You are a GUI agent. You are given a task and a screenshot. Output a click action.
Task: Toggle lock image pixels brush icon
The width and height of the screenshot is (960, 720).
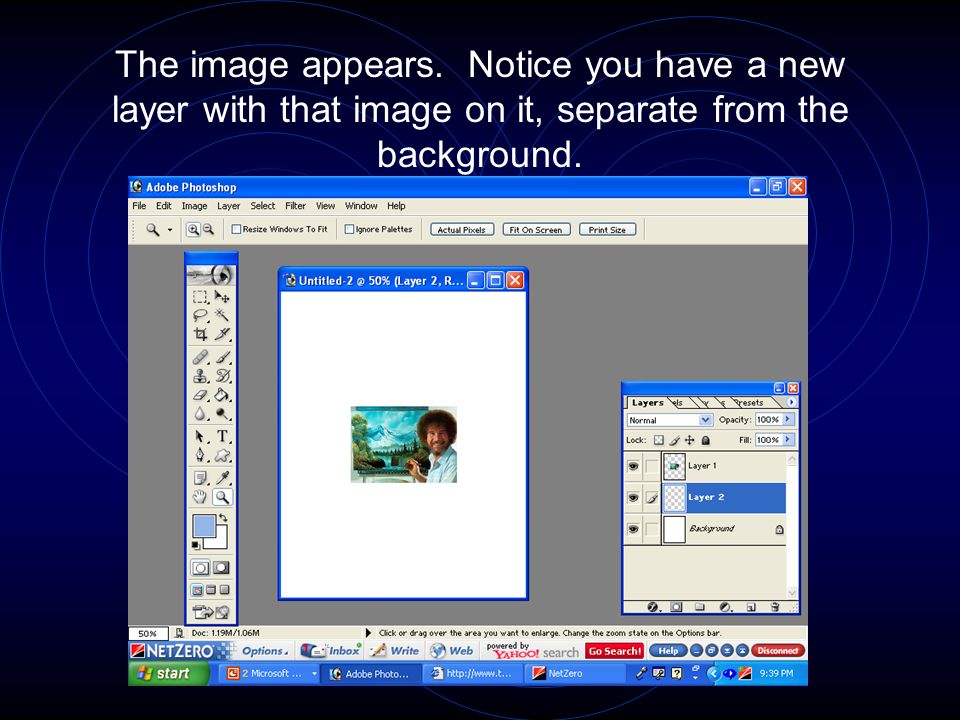[x=674, y=440]
